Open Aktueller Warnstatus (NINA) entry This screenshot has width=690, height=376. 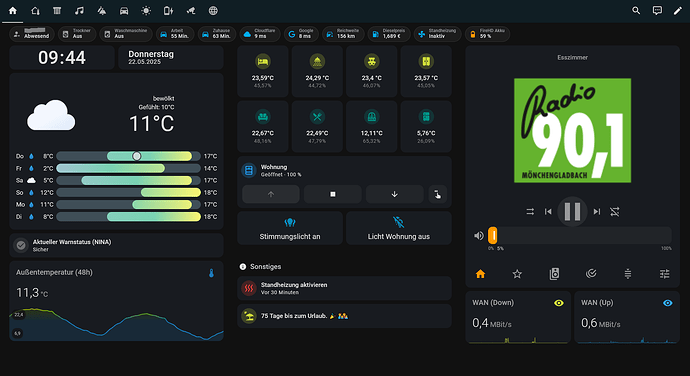116,245
